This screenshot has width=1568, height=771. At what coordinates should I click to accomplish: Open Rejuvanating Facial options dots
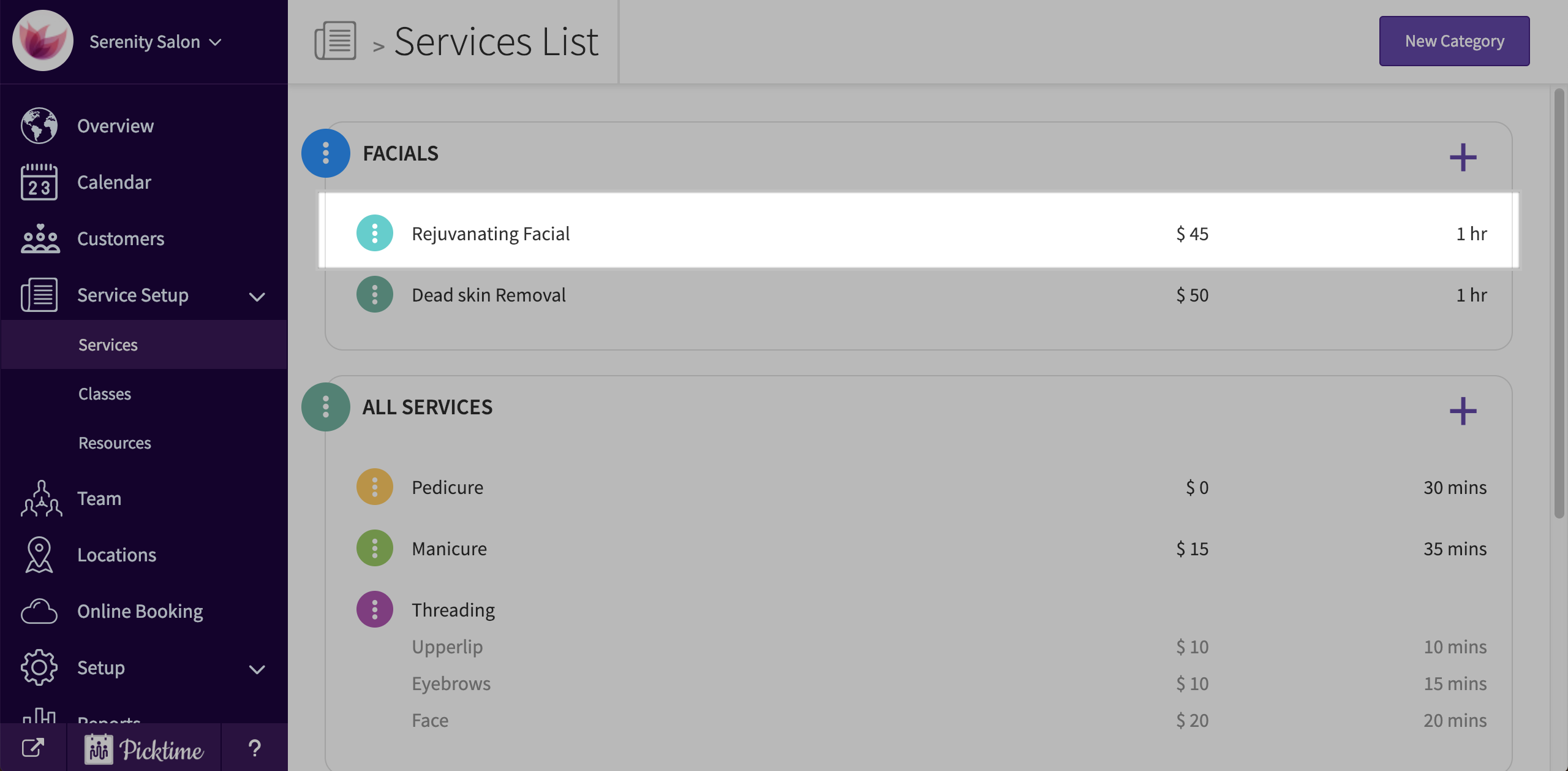pos(375,233)
